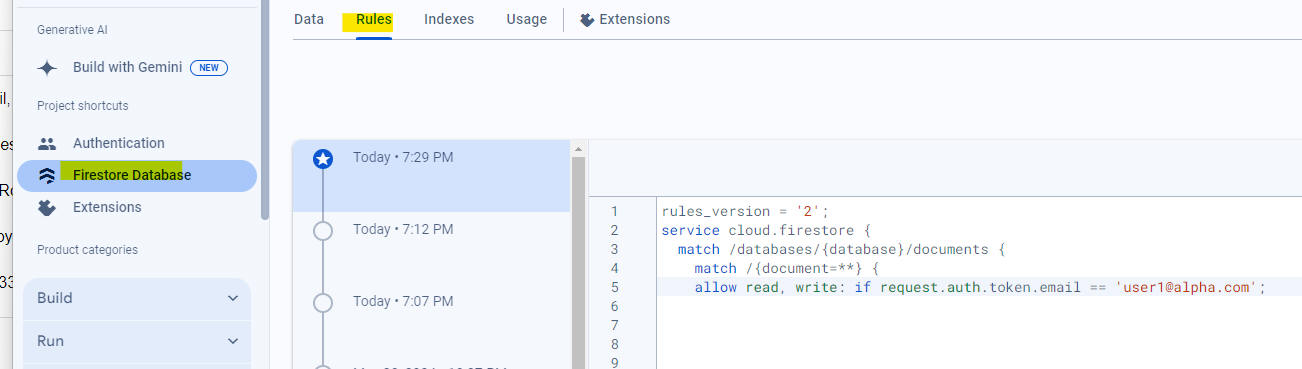Select the starred 7:29 PM version marker

[x=323, y=158]
